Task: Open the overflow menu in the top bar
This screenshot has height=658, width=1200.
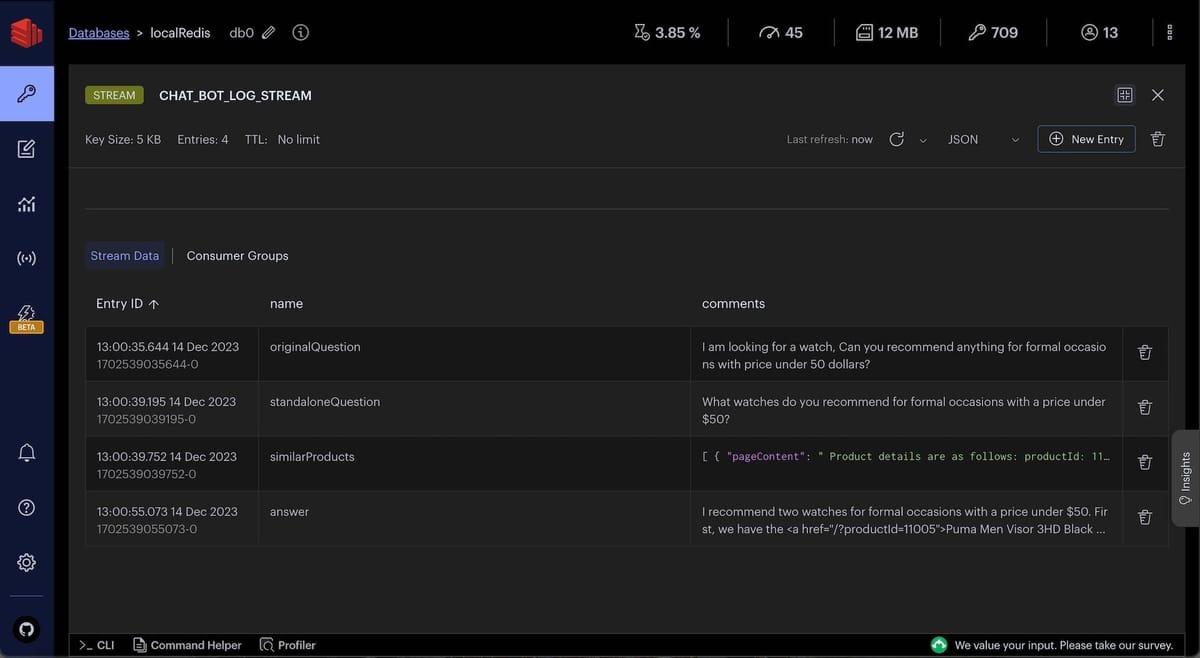Action: [x=1169, y=32]
